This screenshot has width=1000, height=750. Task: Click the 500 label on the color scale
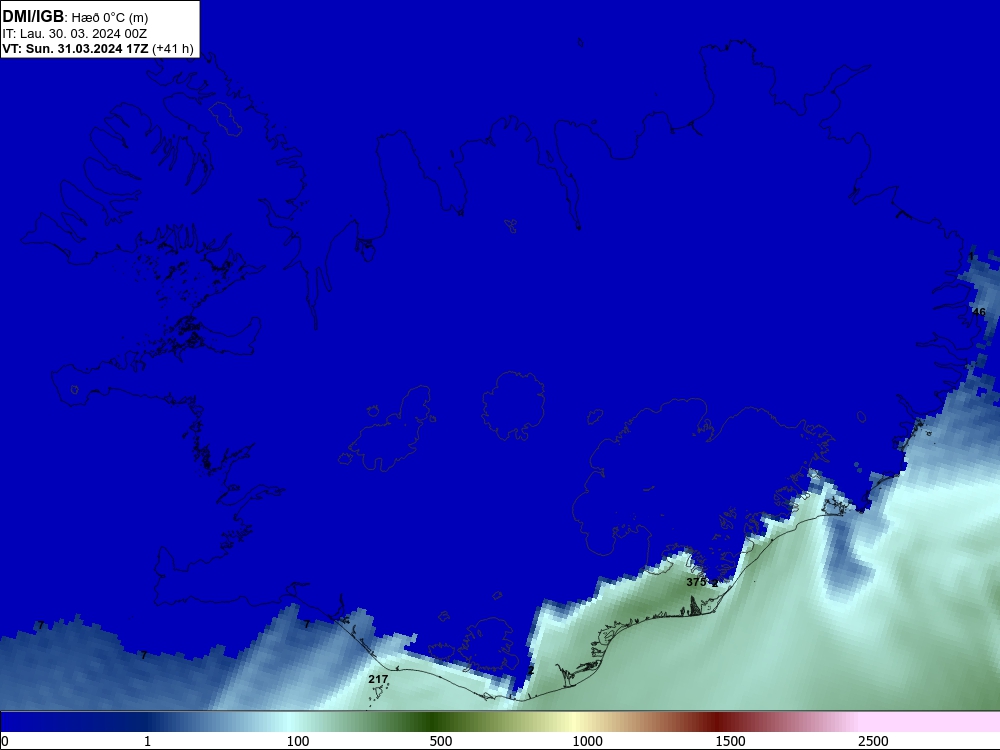[441, 741]
